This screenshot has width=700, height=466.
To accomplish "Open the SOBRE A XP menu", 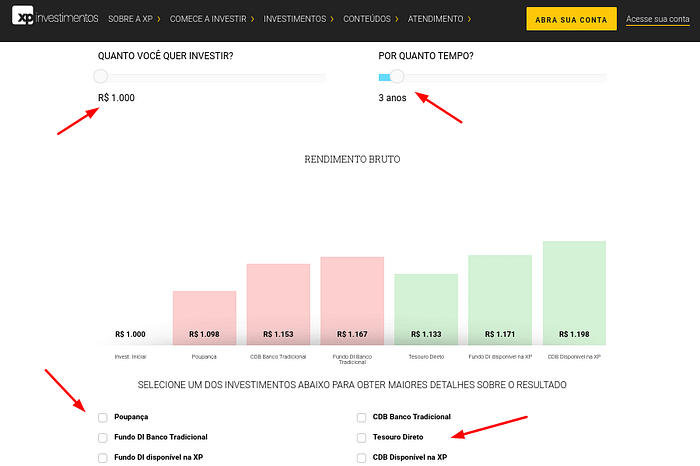I will [x=134, y=19].
